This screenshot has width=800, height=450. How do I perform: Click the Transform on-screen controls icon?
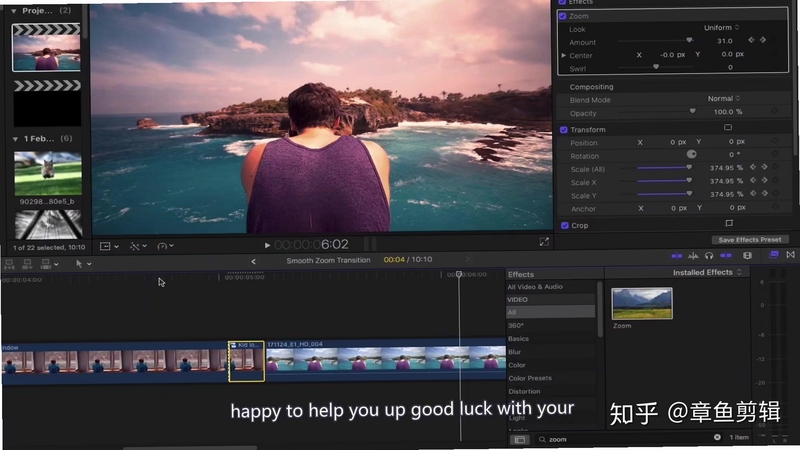pos(728,127)
